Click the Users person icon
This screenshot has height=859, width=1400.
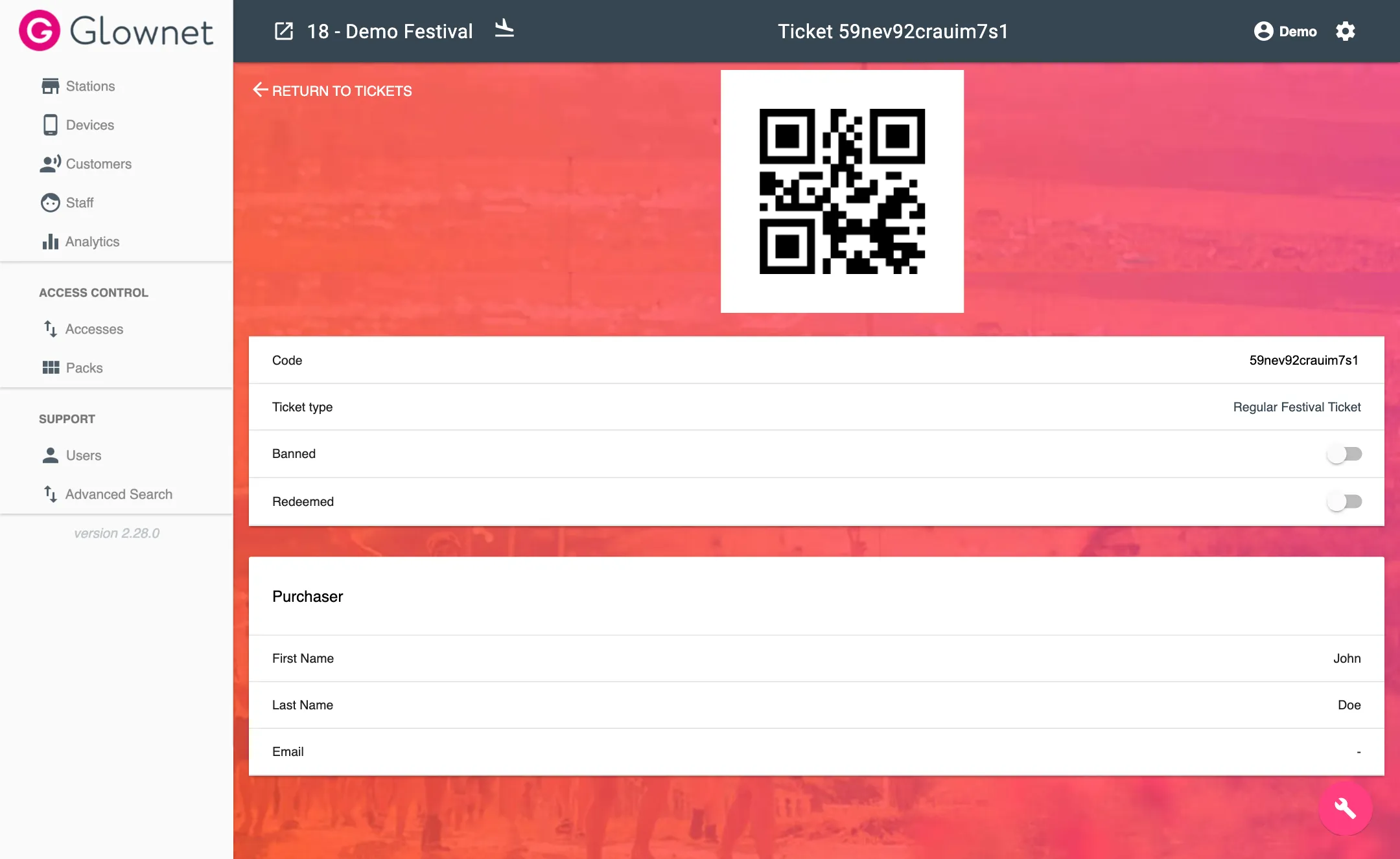click(51, 455)
